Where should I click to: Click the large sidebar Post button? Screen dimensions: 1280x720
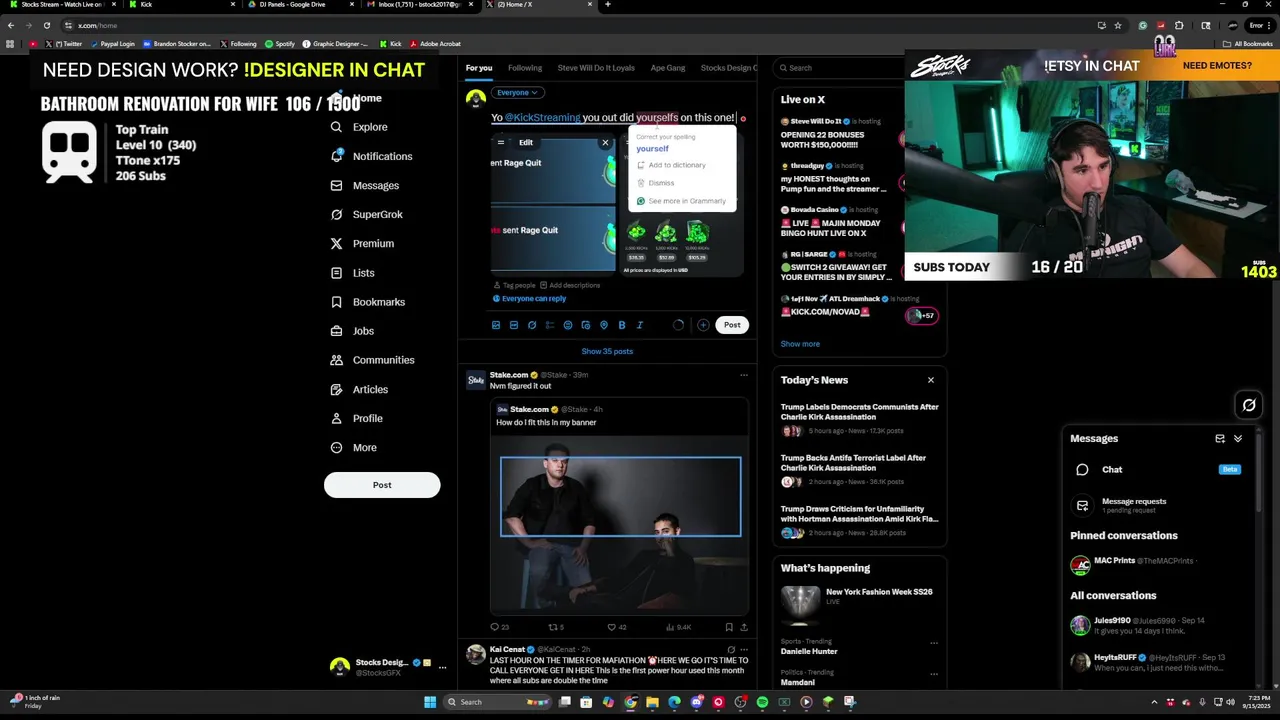(x=382, y=485)
